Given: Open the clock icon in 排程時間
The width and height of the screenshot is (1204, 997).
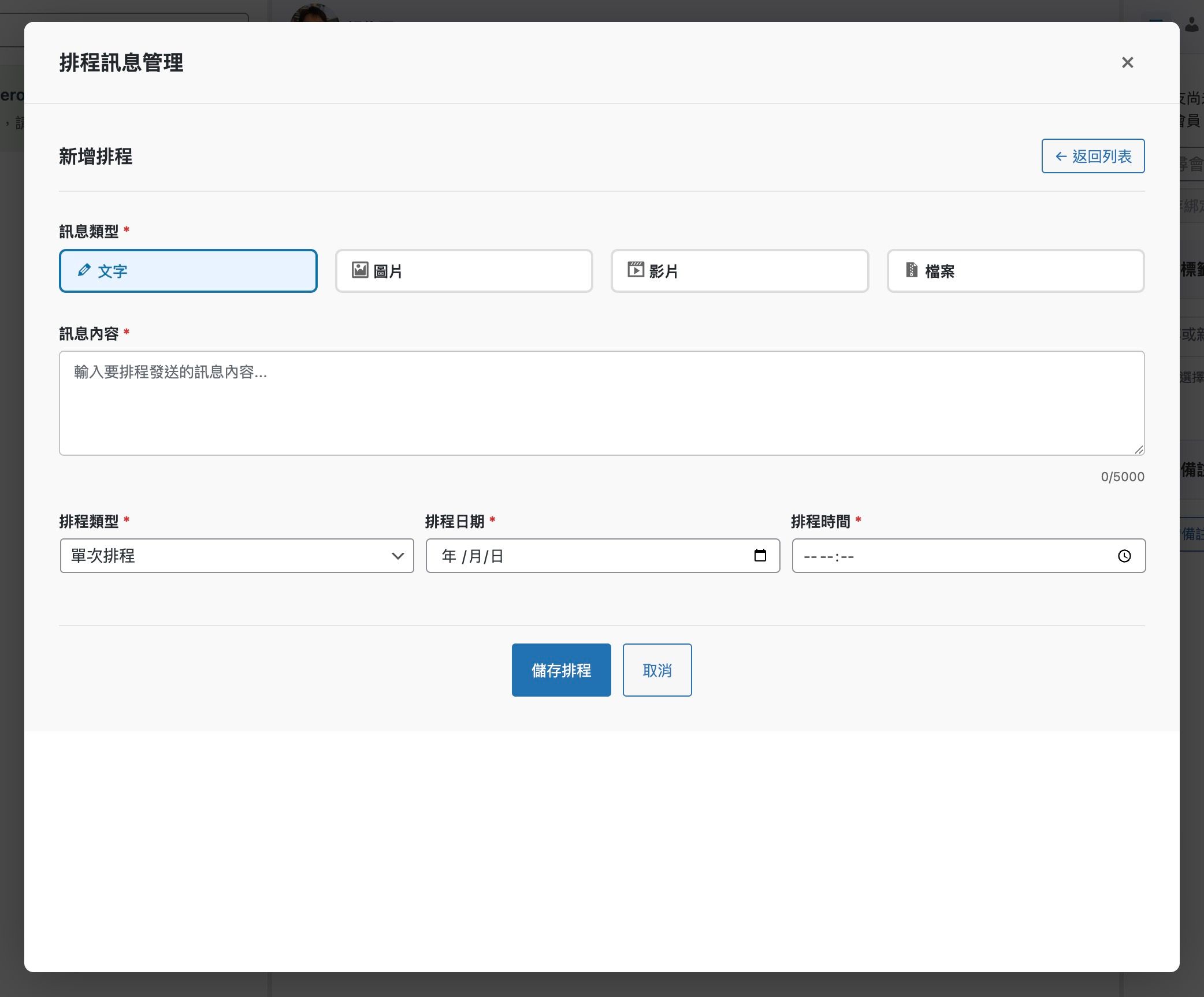Looking at the screenshot, I should point(1124,556).
